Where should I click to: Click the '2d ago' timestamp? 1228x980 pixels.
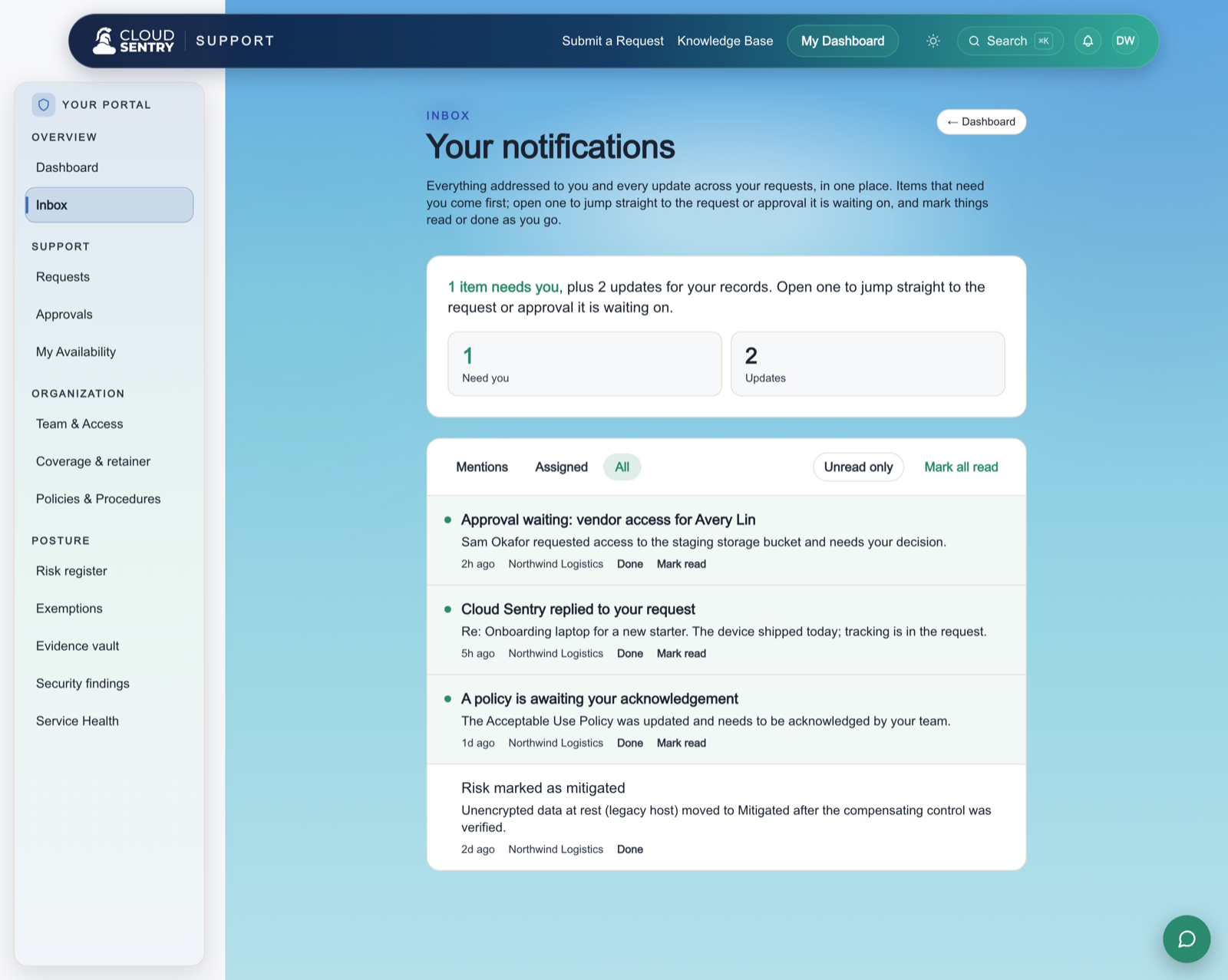[x=477, y=850]
